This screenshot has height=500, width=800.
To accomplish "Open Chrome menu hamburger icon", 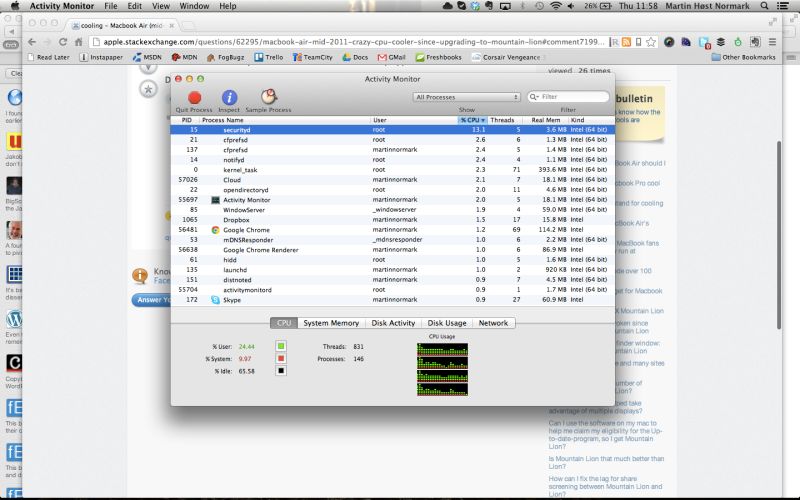I will [x=772, y=42].
